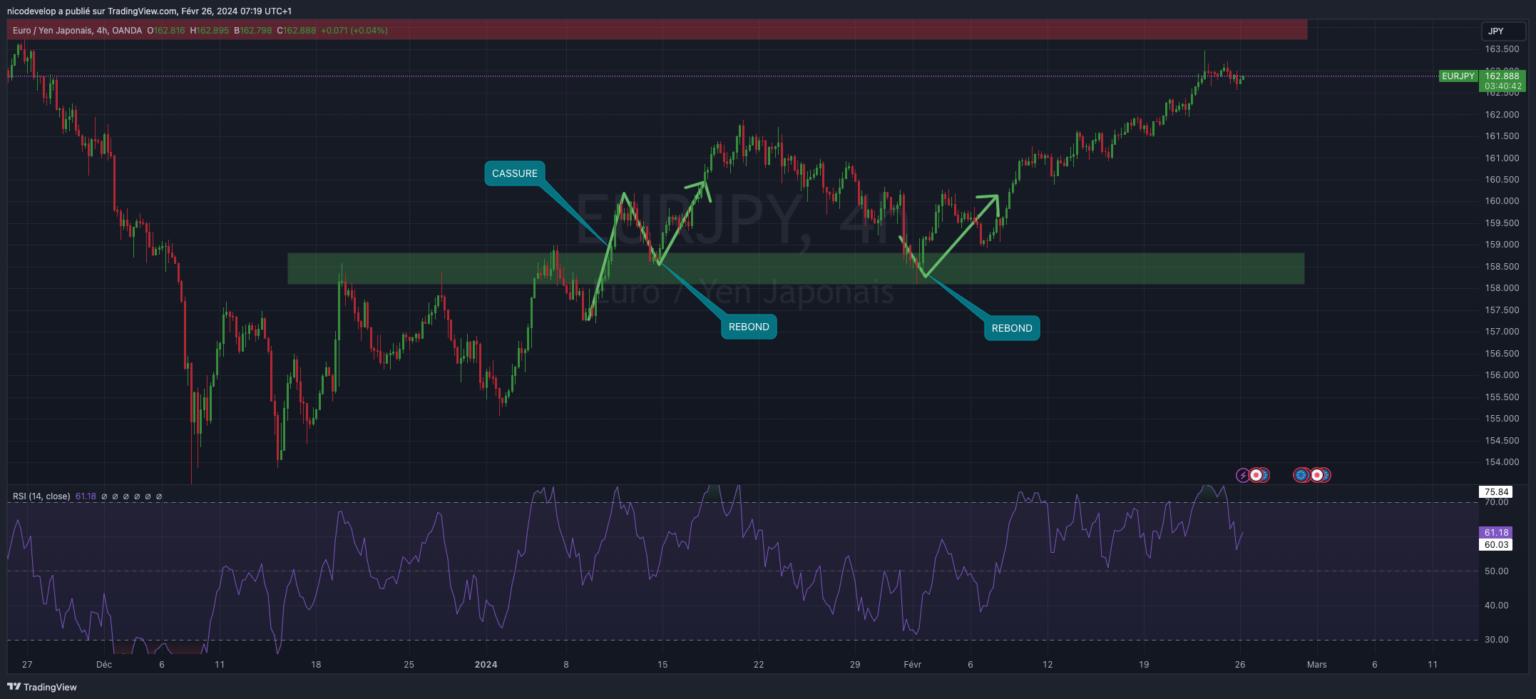Open the nicodevelop TradingView.com header link
The image size is (1536, 699).
coord(140,10)
